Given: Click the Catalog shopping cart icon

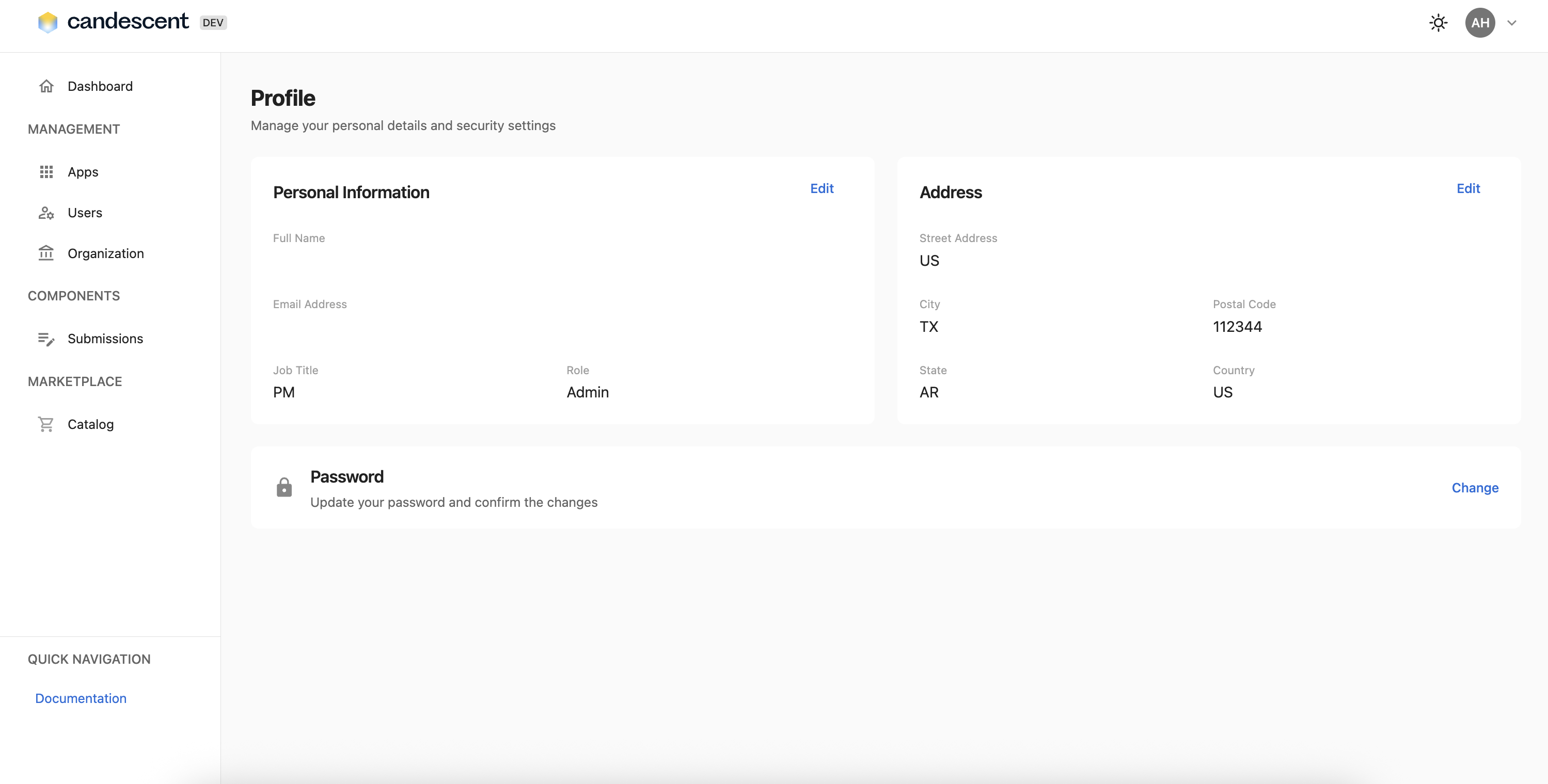Looking at the screenshot, I should click(46, 424).
